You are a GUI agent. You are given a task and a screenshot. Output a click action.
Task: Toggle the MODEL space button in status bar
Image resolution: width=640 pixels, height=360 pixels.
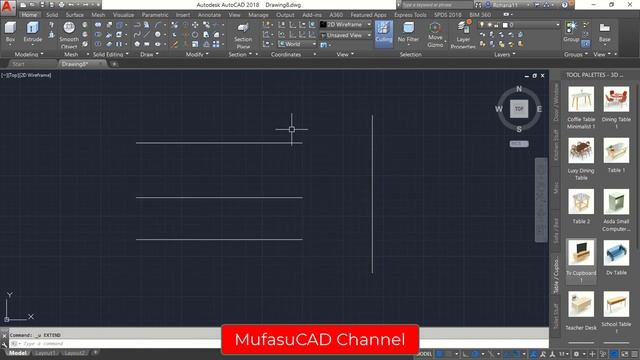point(424,354)
